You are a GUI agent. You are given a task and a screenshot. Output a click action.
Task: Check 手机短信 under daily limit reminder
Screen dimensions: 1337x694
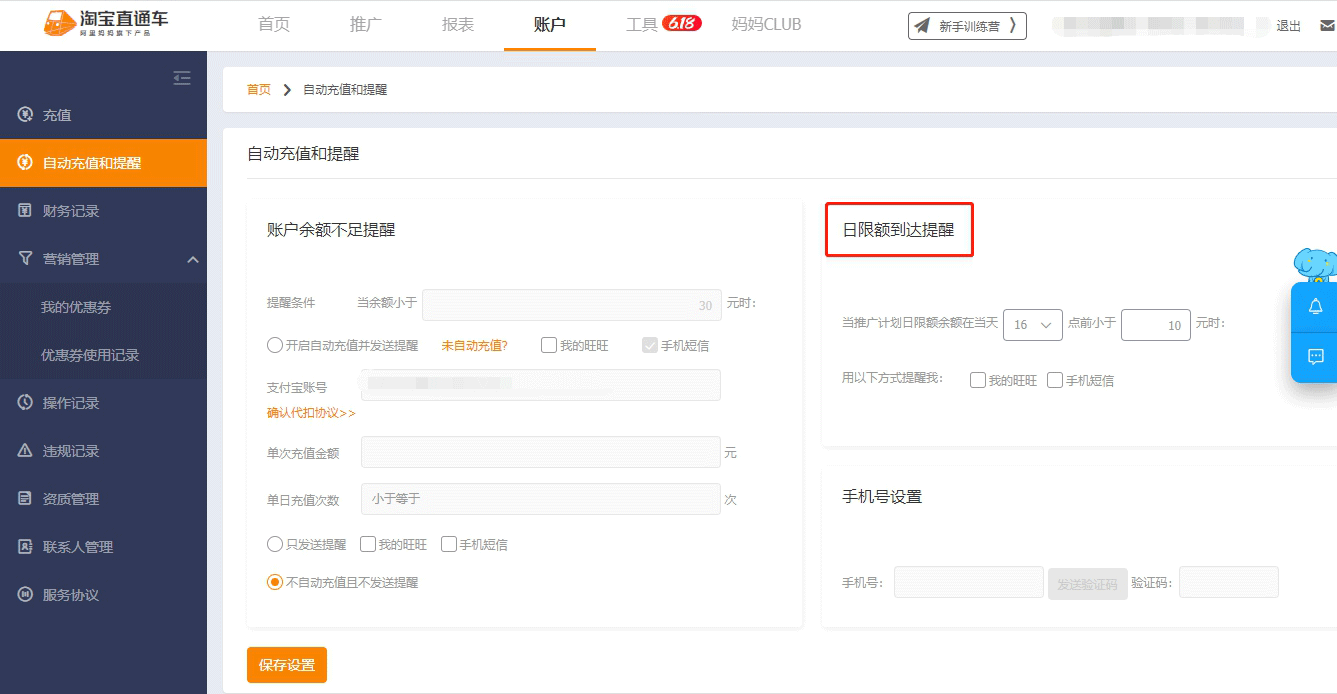pos(1055,381)
